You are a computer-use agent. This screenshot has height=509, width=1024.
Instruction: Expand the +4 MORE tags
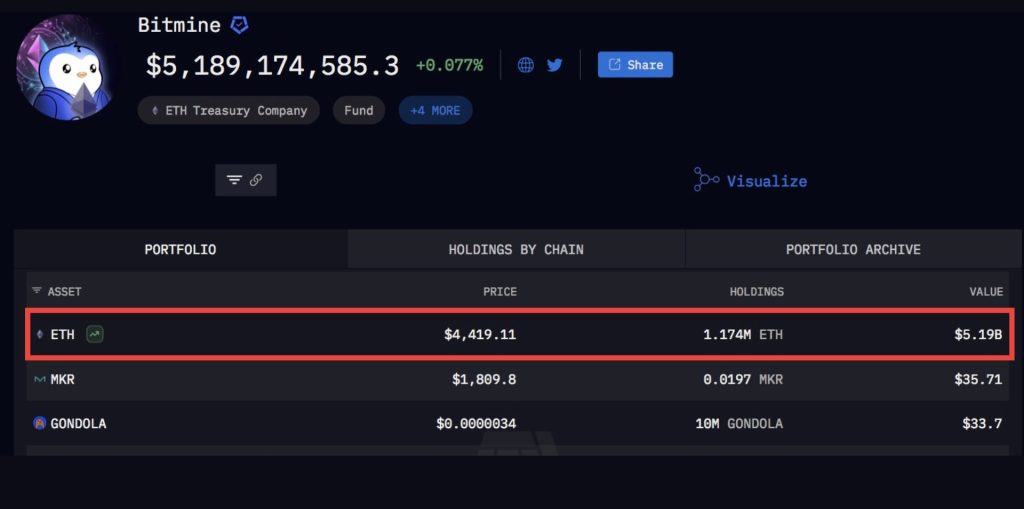(x=435, y=110)
